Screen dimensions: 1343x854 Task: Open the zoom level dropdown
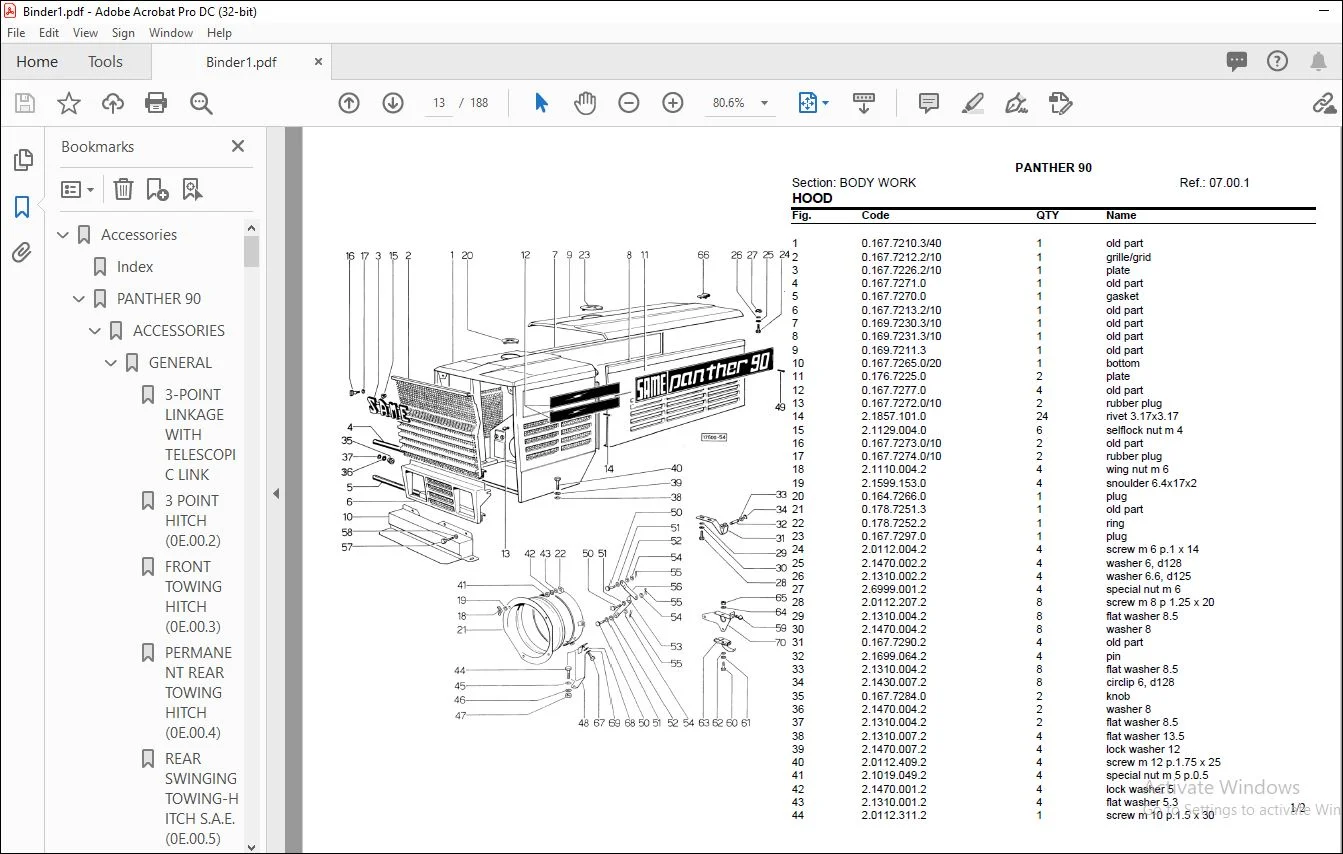(x=765, y=103)
